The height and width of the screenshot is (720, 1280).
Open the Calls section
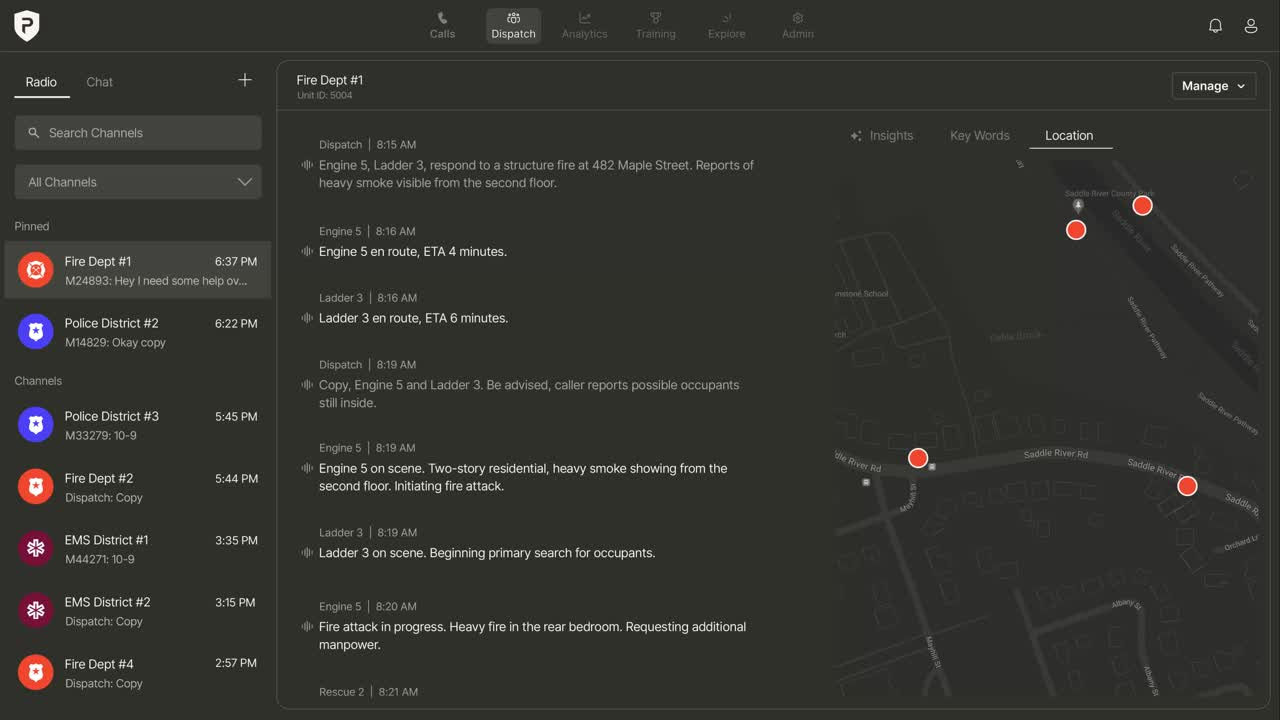coord(442,26)
